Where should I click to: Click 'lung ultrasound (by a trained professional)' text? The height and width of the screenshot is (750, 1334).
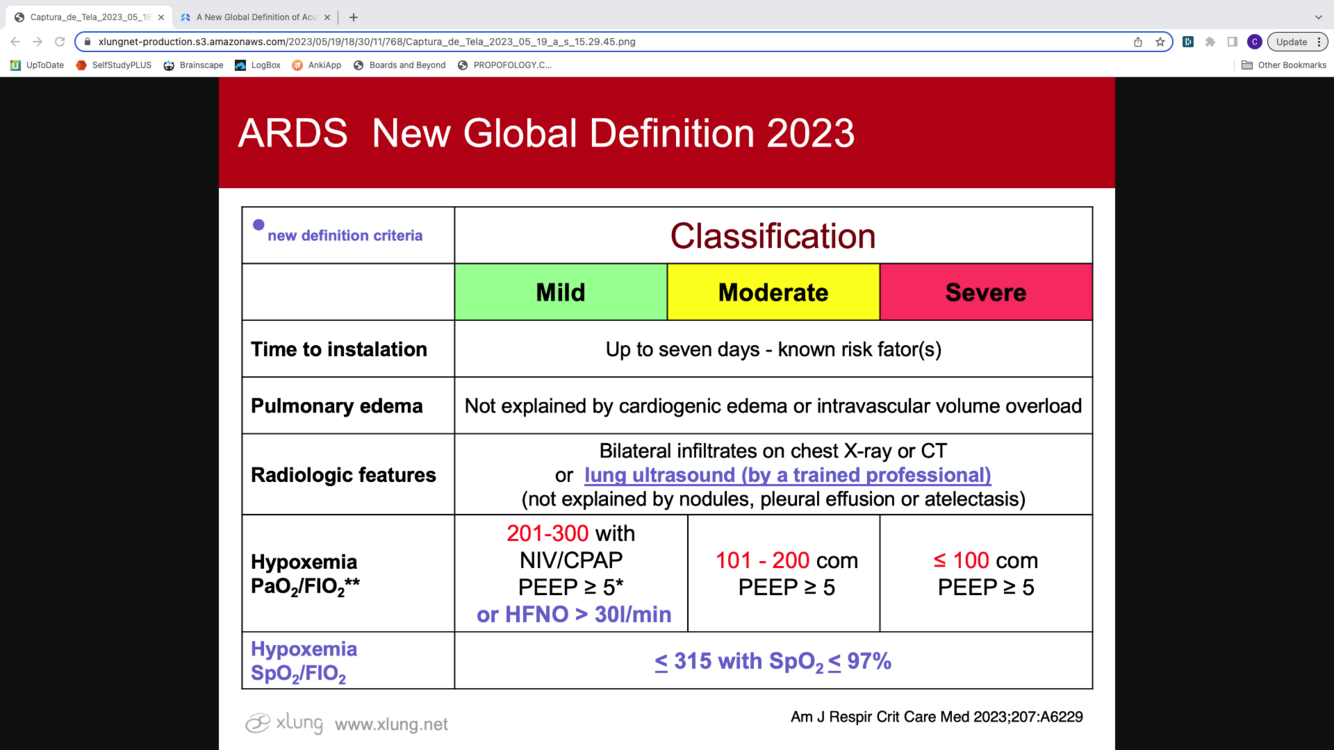pyautogui.click(x=788, y=475)
